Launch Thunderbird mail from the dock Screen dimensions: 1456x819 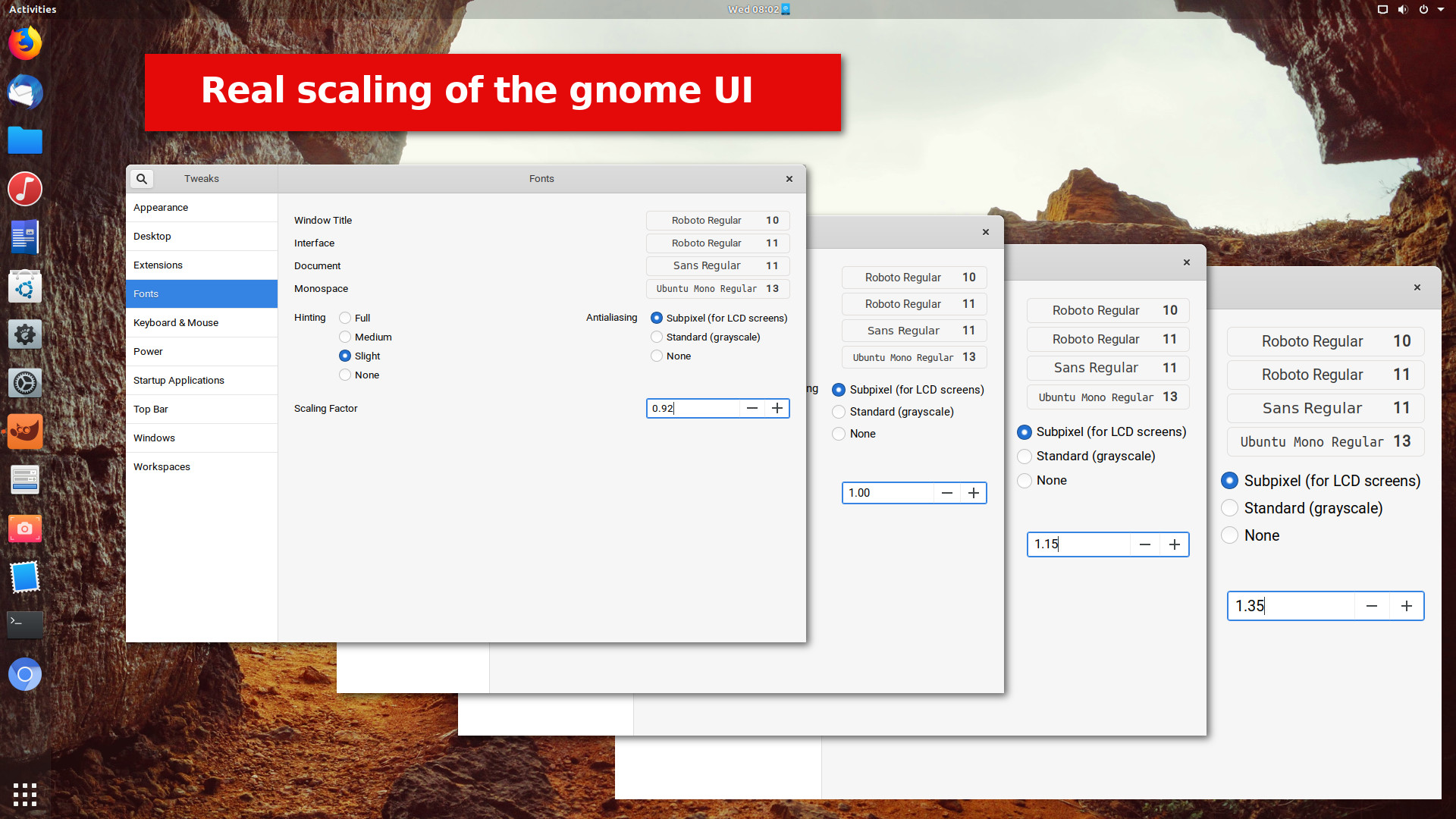pyautogui.click(x=25, y=92)
